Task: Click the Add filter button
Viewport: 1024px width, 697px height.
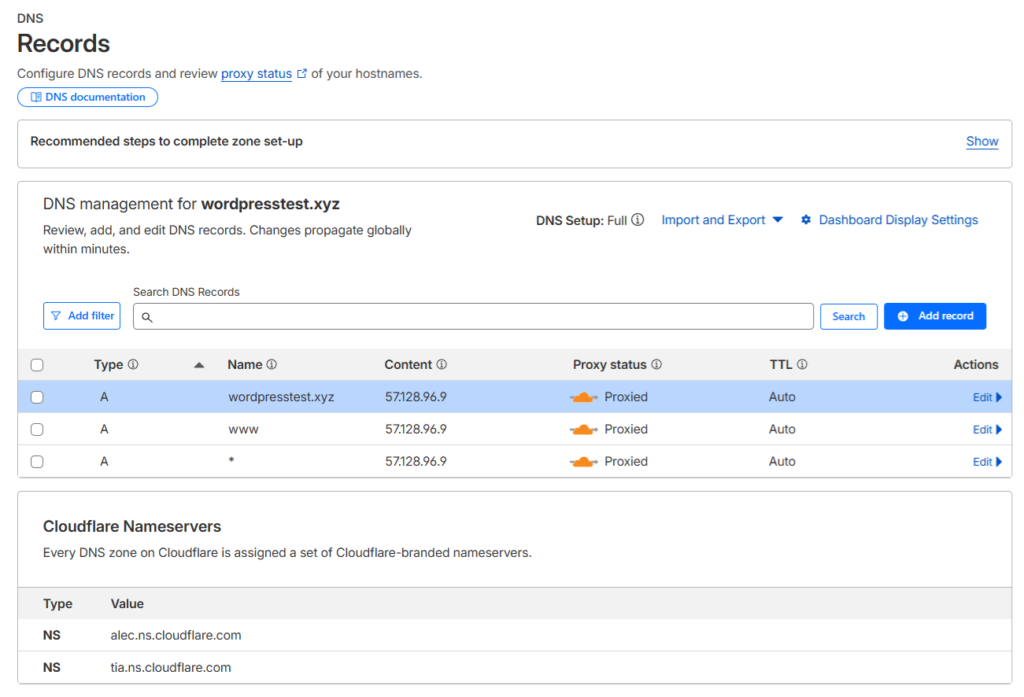Action: point(82,316)
